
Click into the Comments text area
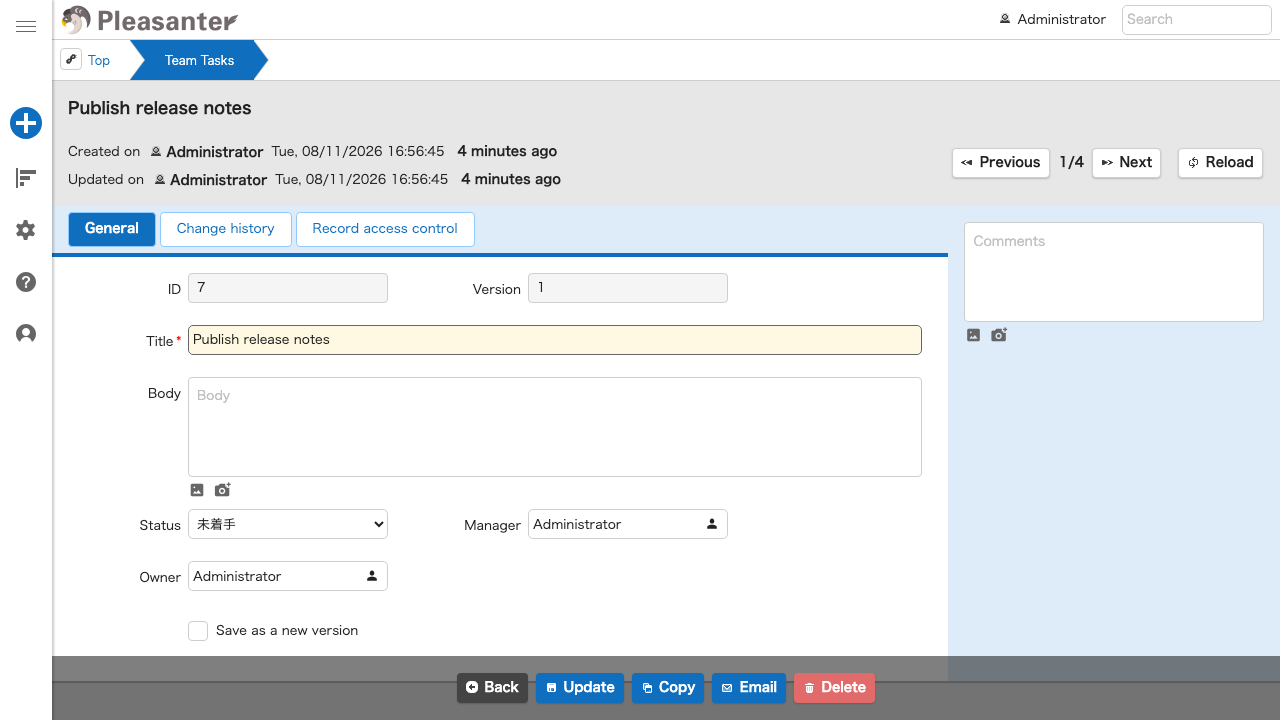tap(1114, 272)
